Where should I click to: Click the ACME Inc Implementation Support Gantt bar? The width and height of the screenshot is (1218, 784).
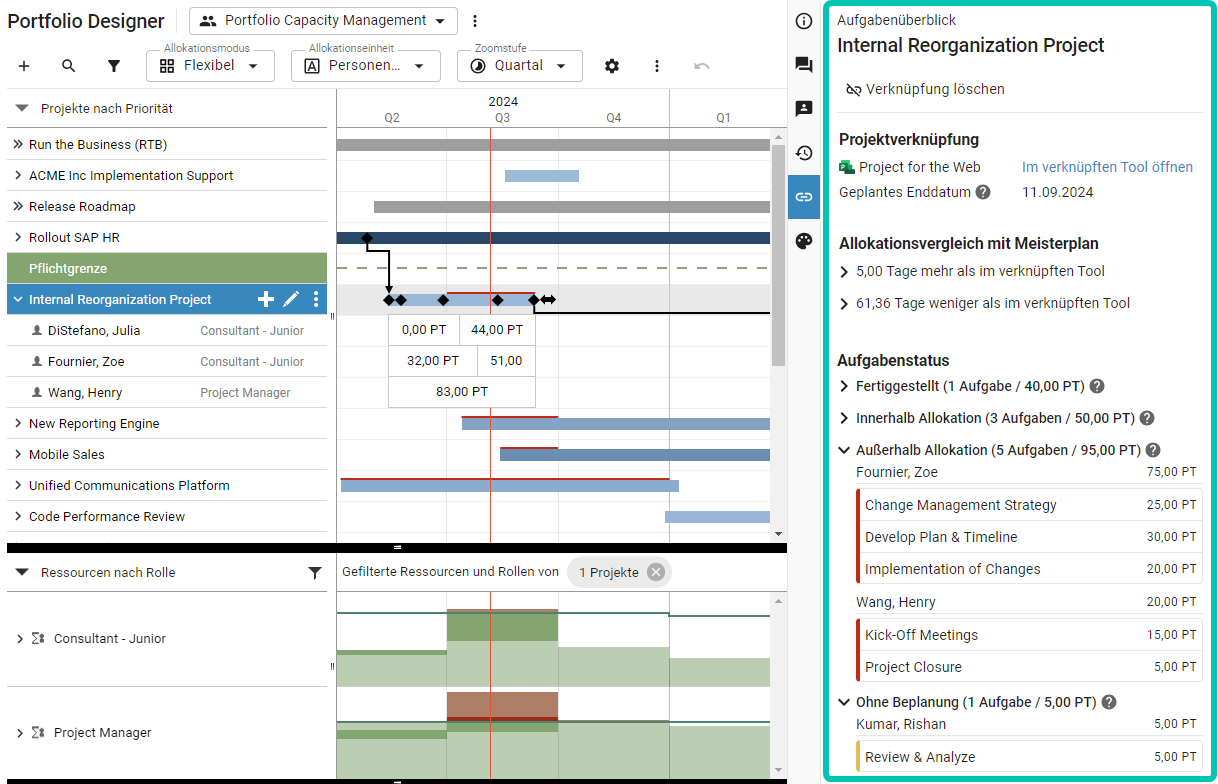[x=542, y=176]
